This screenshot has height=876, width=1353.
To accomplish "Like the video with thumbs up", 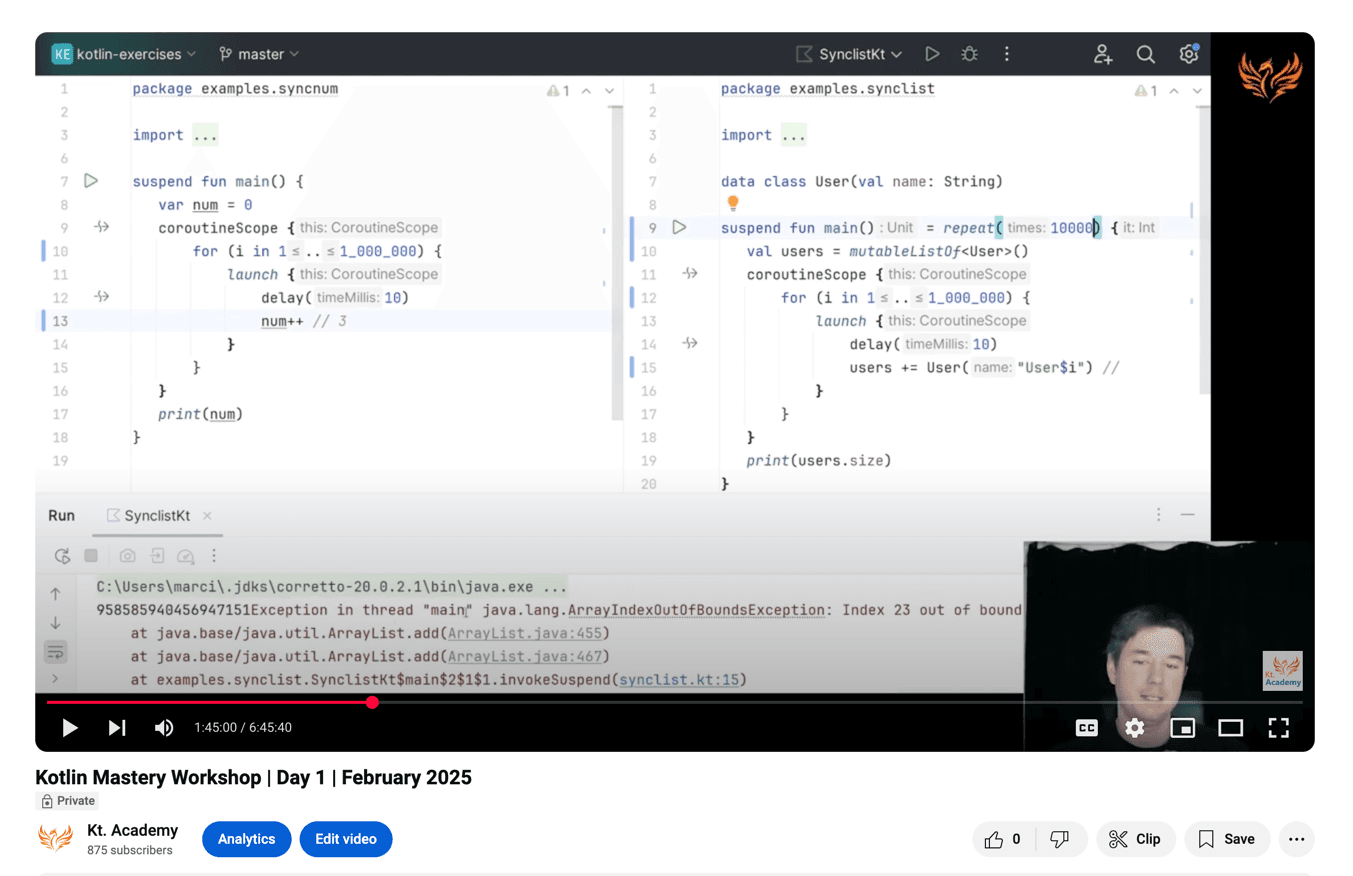I will pyautogui.click(x=1003, y=839).
